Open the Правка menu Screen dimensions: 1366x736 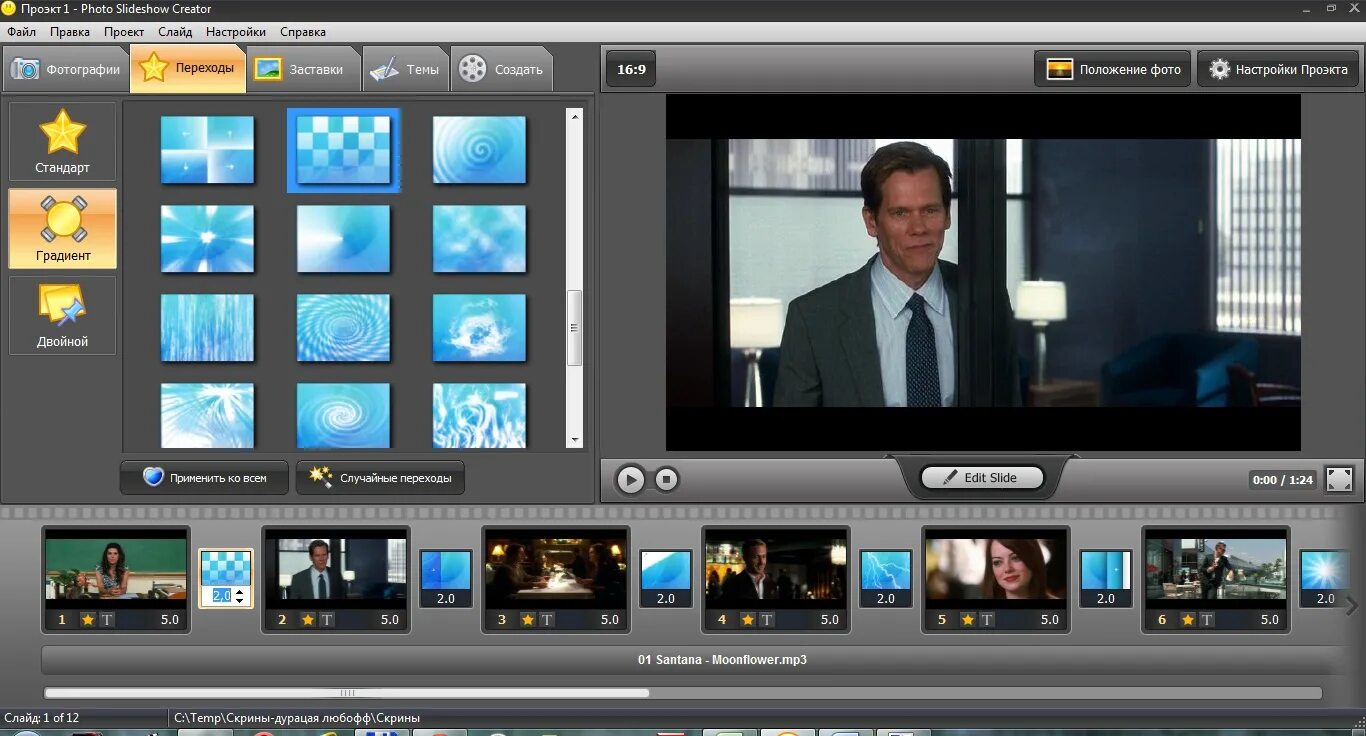(70, 32)
